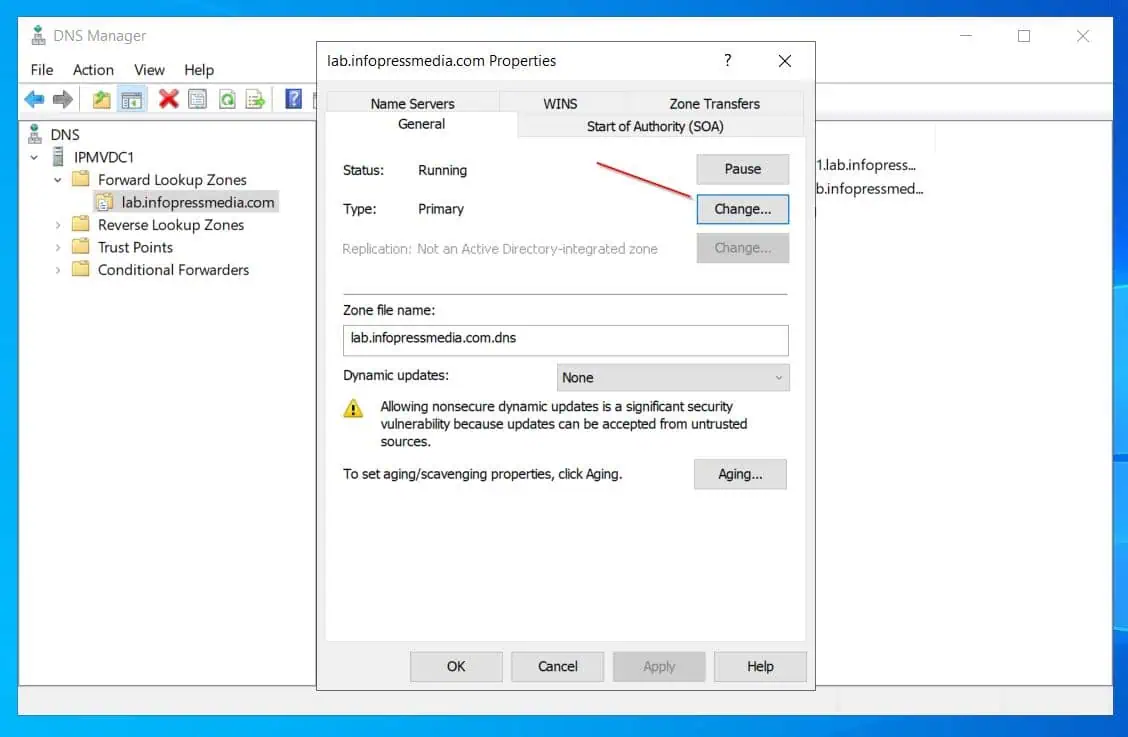Viewport: 1128px width, 737px height.
Task: Click the DNS Manager title bar icon
Action: coord(38,35)
